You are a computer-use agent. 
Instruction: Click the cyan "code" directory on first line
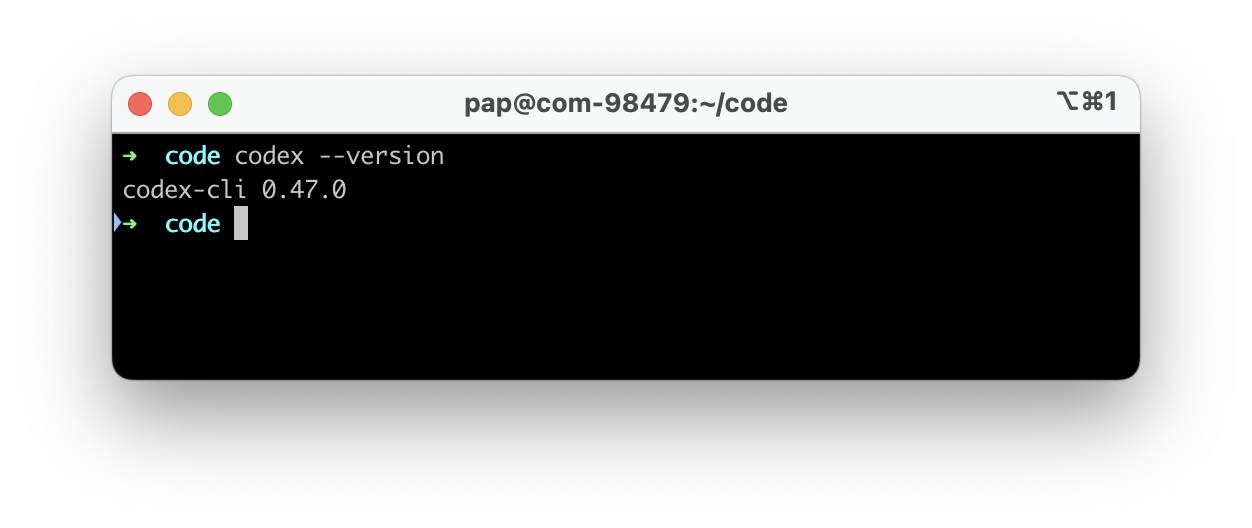click(193, 156)
